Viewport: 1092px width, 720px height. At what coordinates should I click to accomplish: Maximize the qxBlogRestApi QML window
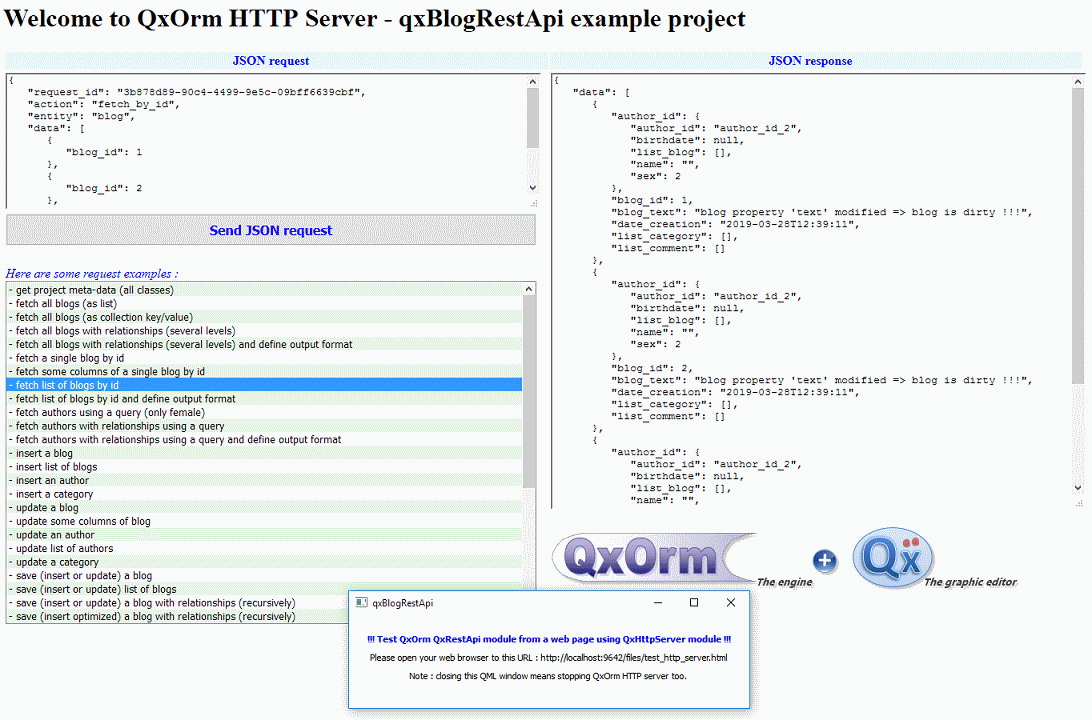pos(694,603)
